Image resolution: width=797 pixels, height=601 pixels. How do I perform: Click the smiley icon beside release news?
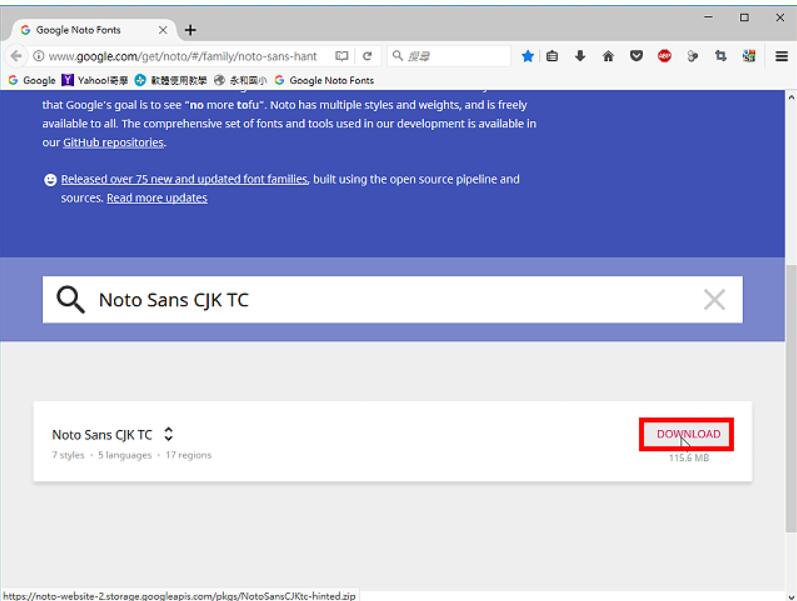[50, 179]
